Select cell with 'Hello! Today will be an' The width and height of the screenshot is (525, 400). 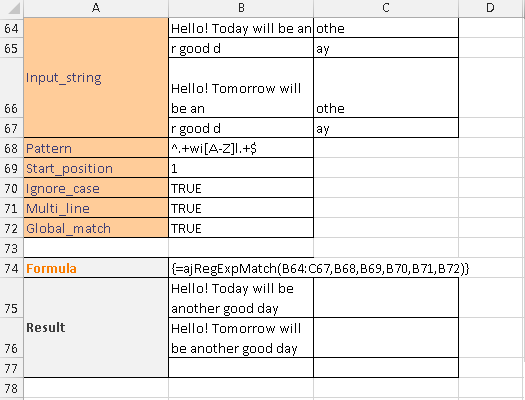pyautogui.click(x=241, y=28)
